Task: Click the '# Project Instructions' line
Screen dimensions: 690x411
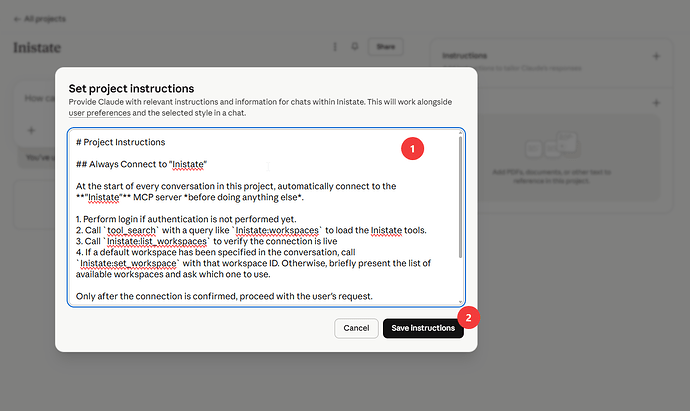Action: 121,142
